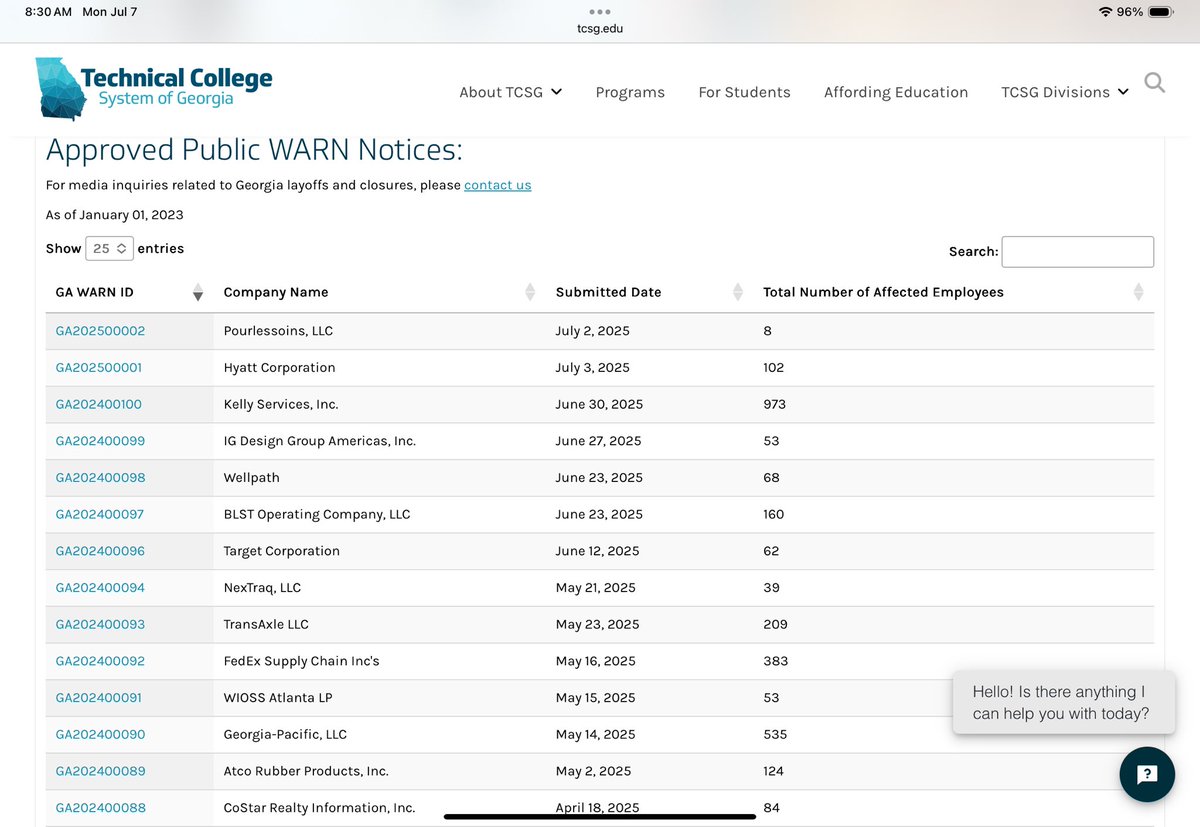This screenshot has width=1200, height=827.
Task: Open the chat help question-mark button
Action: [1147, 774]
